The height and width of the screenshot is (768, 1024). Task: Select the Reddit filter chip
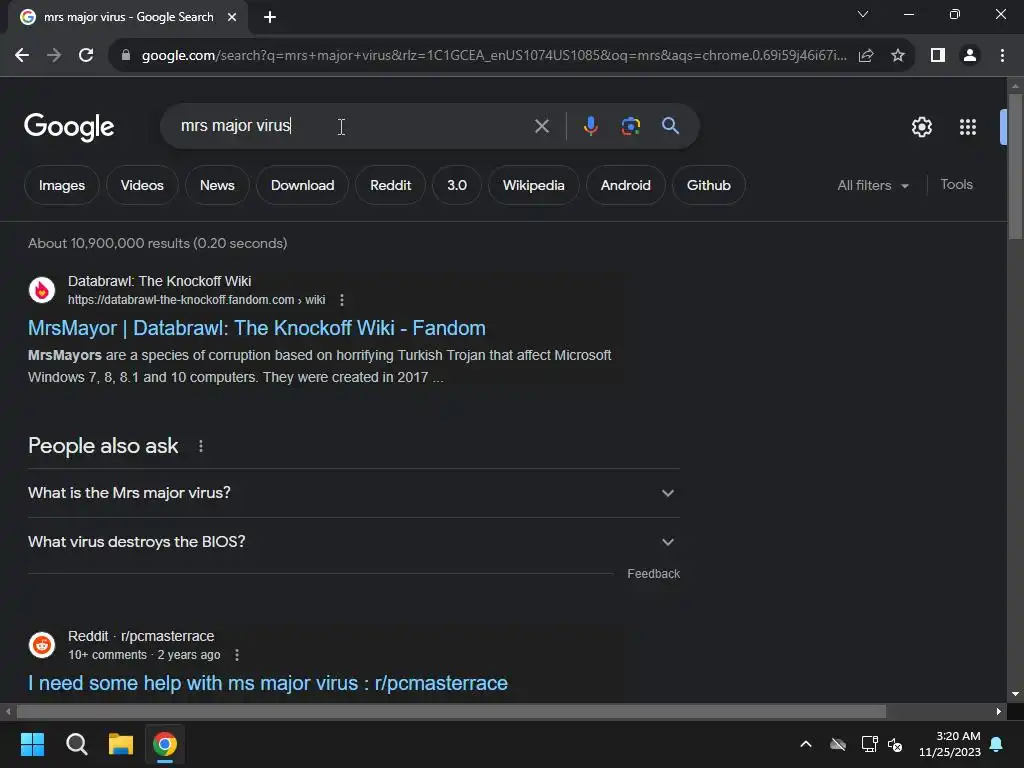(391, 185)
